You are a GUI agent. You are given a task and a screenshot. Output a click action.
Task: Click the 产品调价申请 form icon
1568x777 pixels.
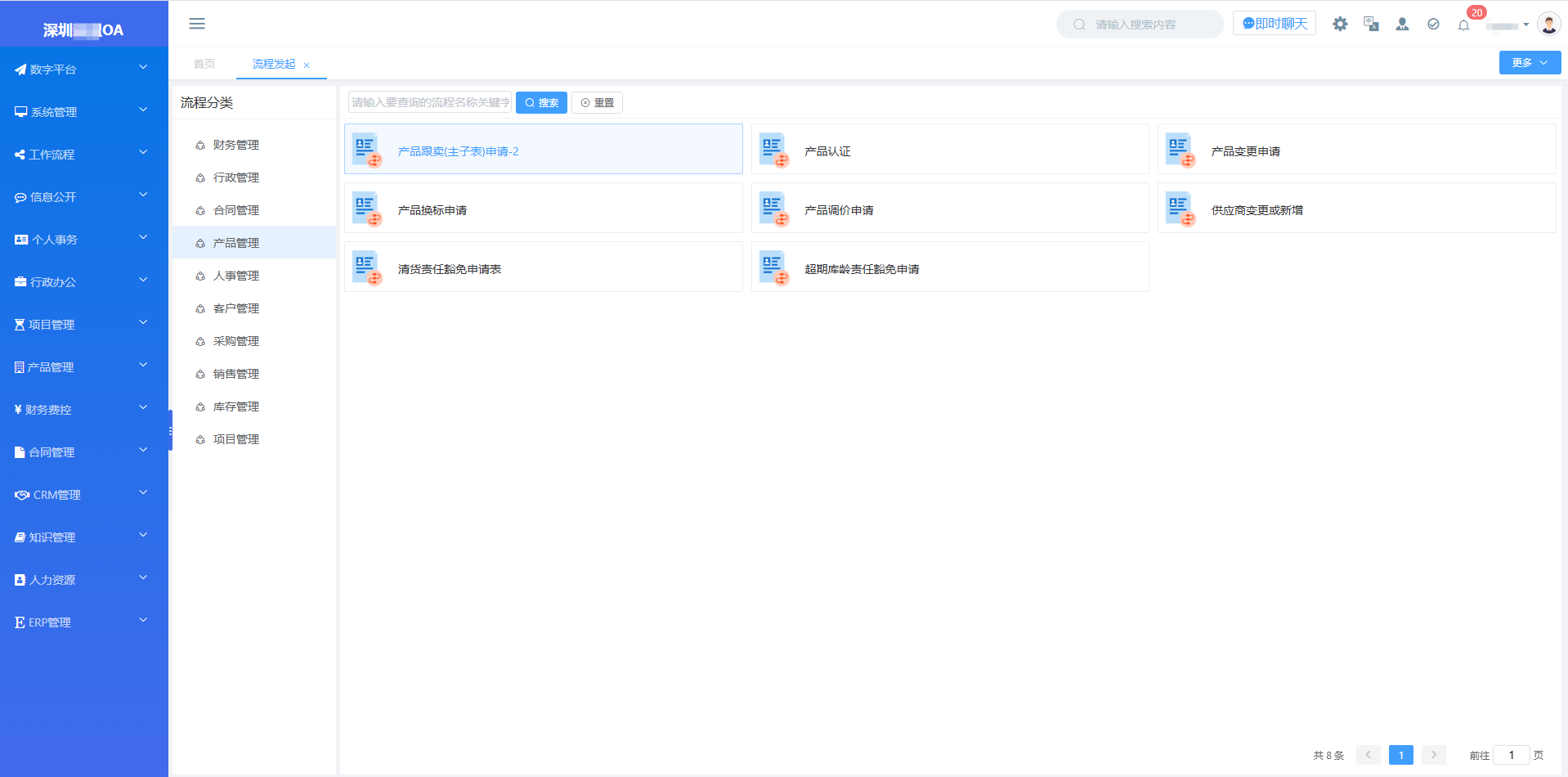773,209
